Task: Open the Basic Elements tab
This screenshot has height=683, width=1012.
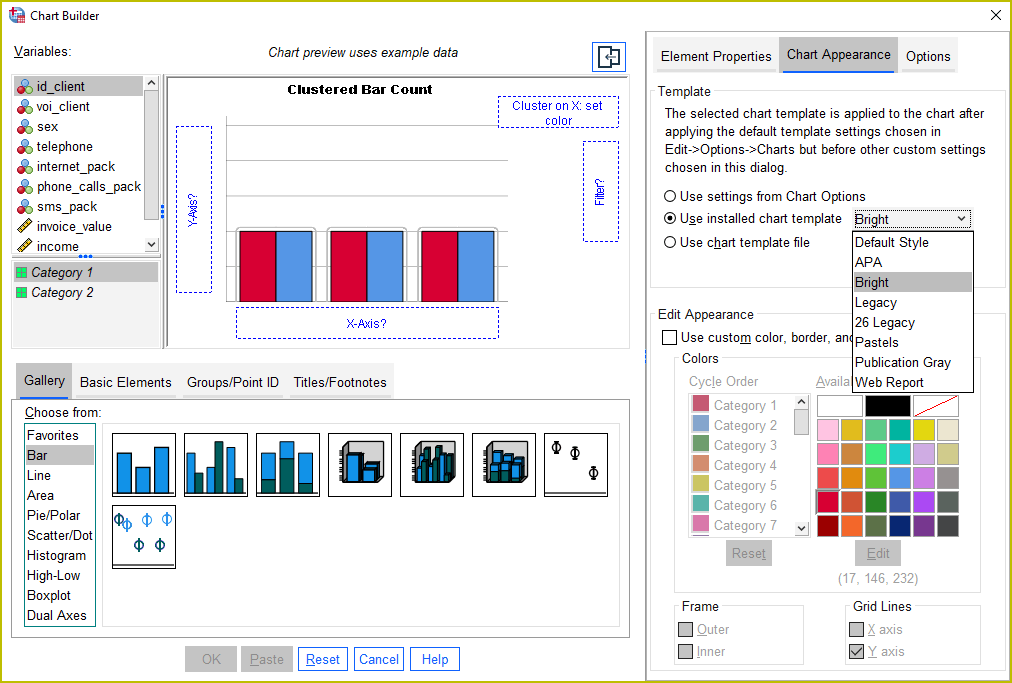Action: pos(126,382)
